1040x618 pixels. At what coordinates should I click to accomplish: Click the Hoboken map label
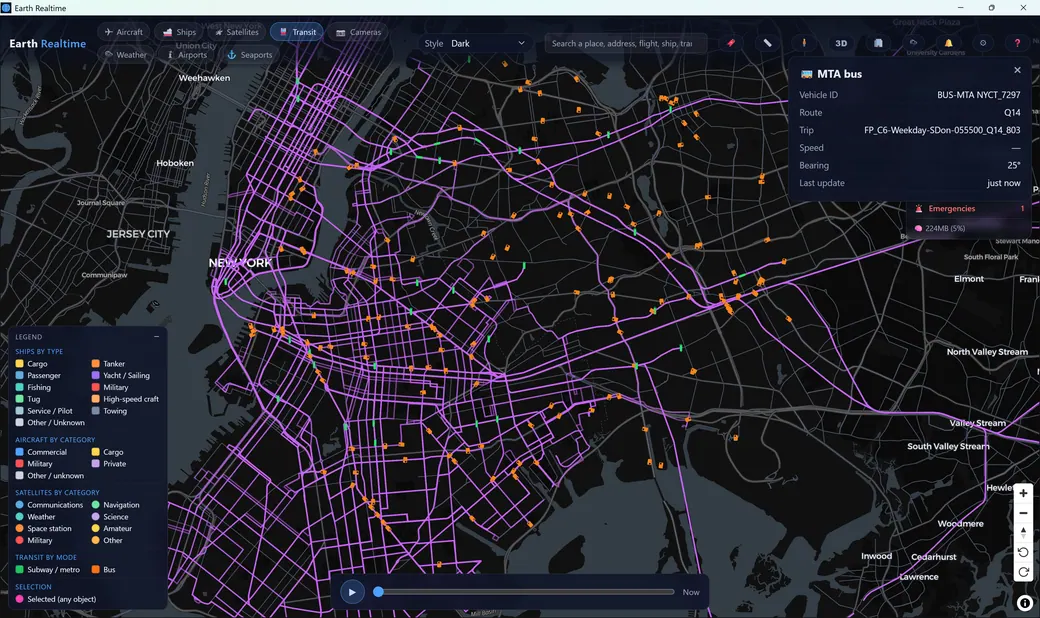(175, 163)
